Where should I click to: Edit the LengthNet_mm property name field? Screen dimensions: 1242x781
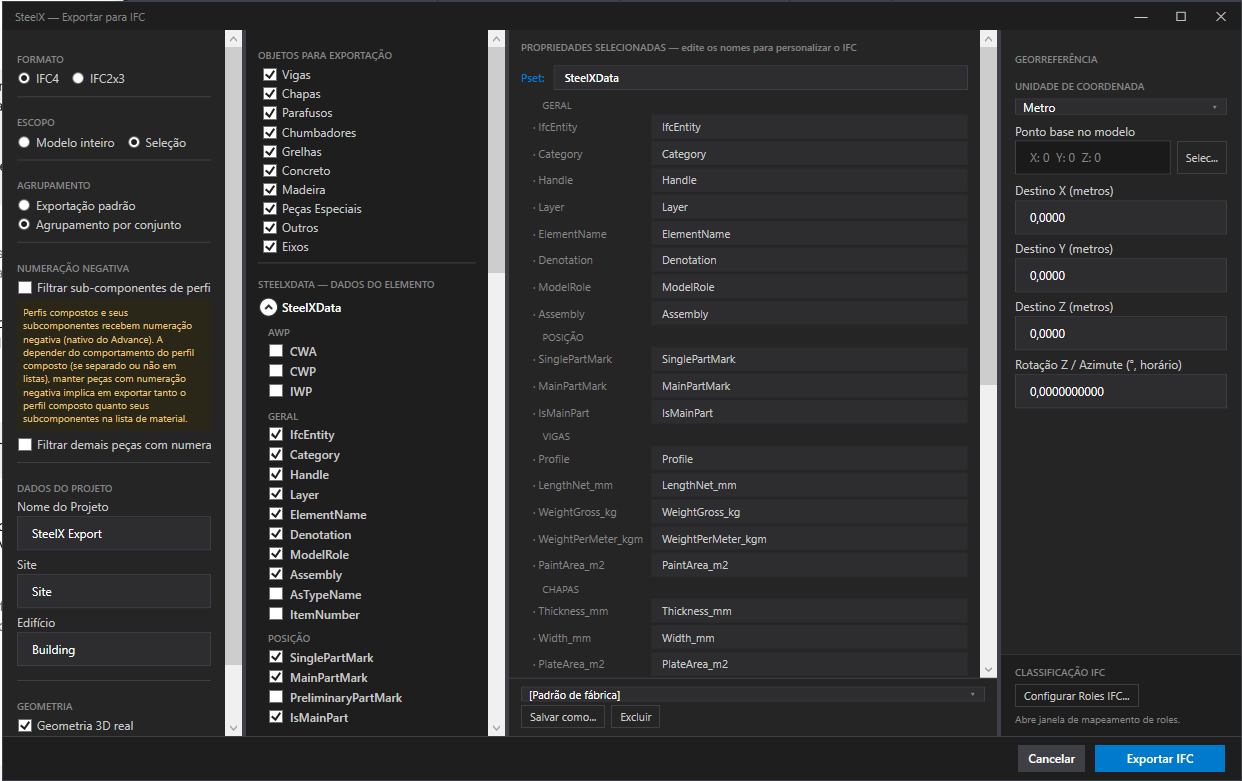click(809, 485)
